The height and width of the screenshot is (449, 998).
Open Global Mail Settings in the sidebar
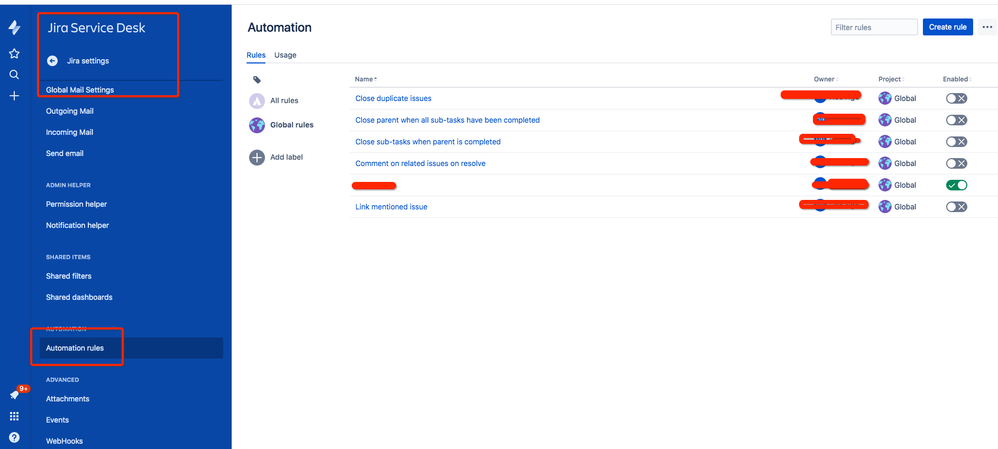tap(80, 90)
